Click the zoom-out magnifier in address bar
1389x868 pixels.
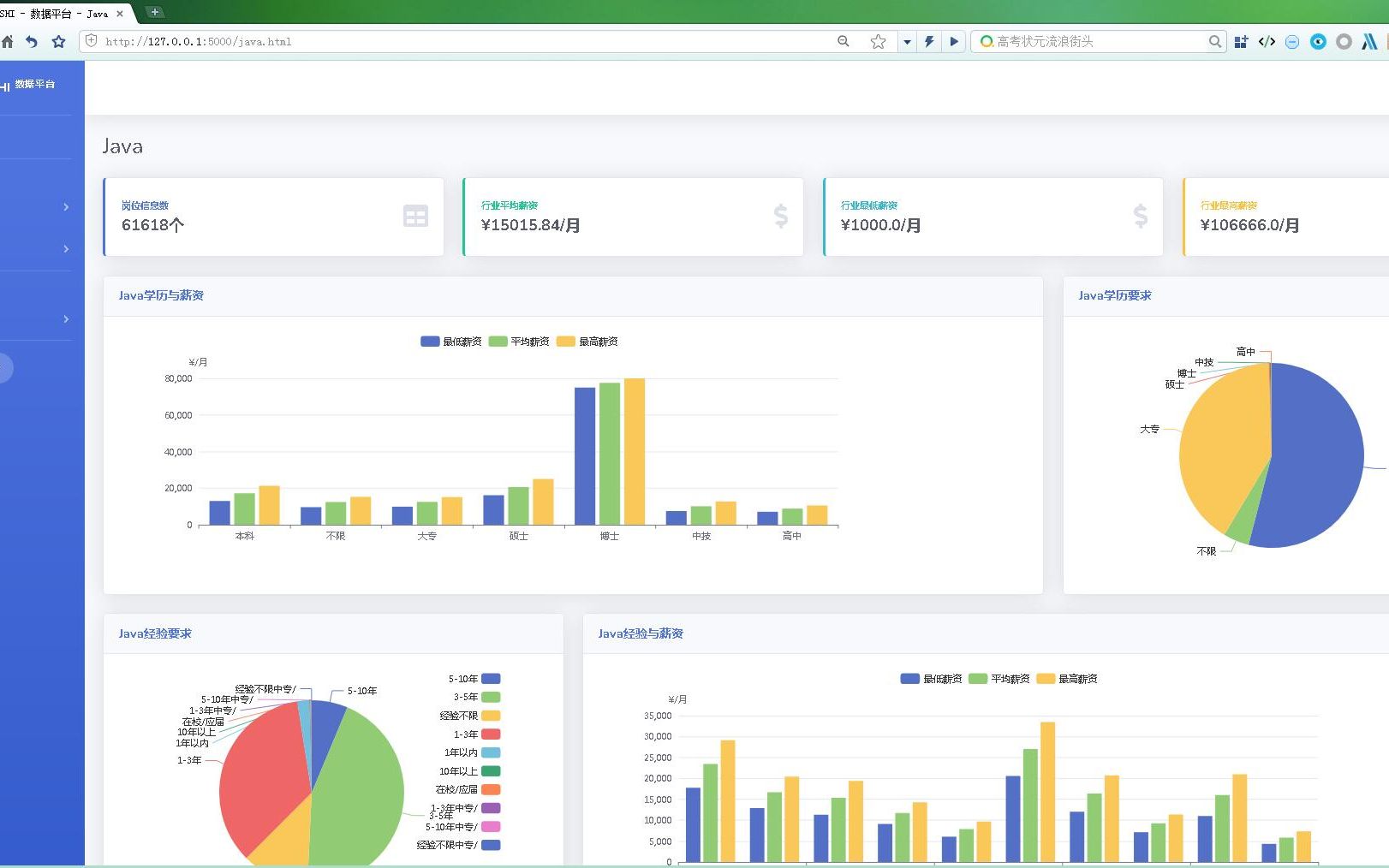844,41
